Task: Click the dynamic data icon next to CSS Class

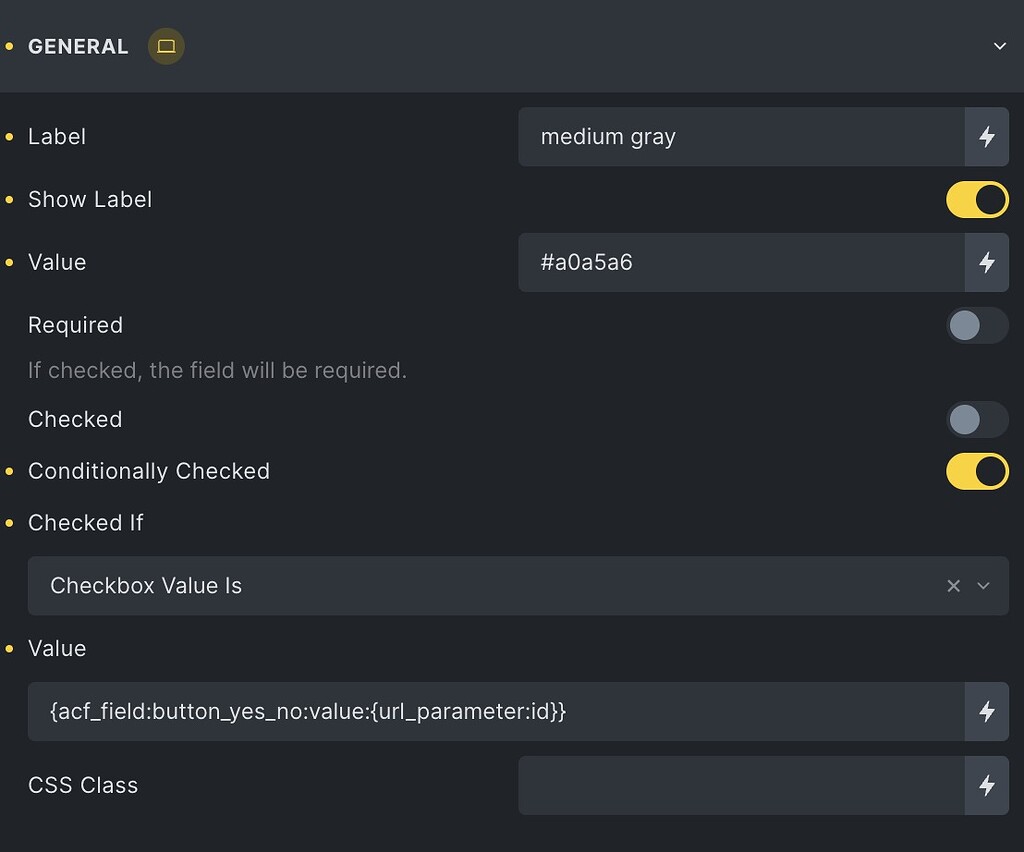Action: (987, 785)
